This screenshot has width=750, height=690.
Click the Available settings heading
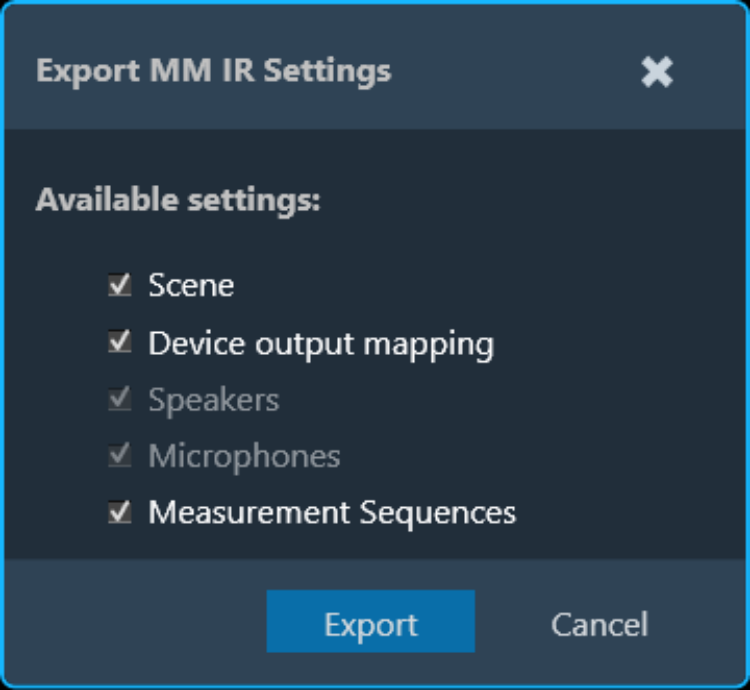pos(178,200)
